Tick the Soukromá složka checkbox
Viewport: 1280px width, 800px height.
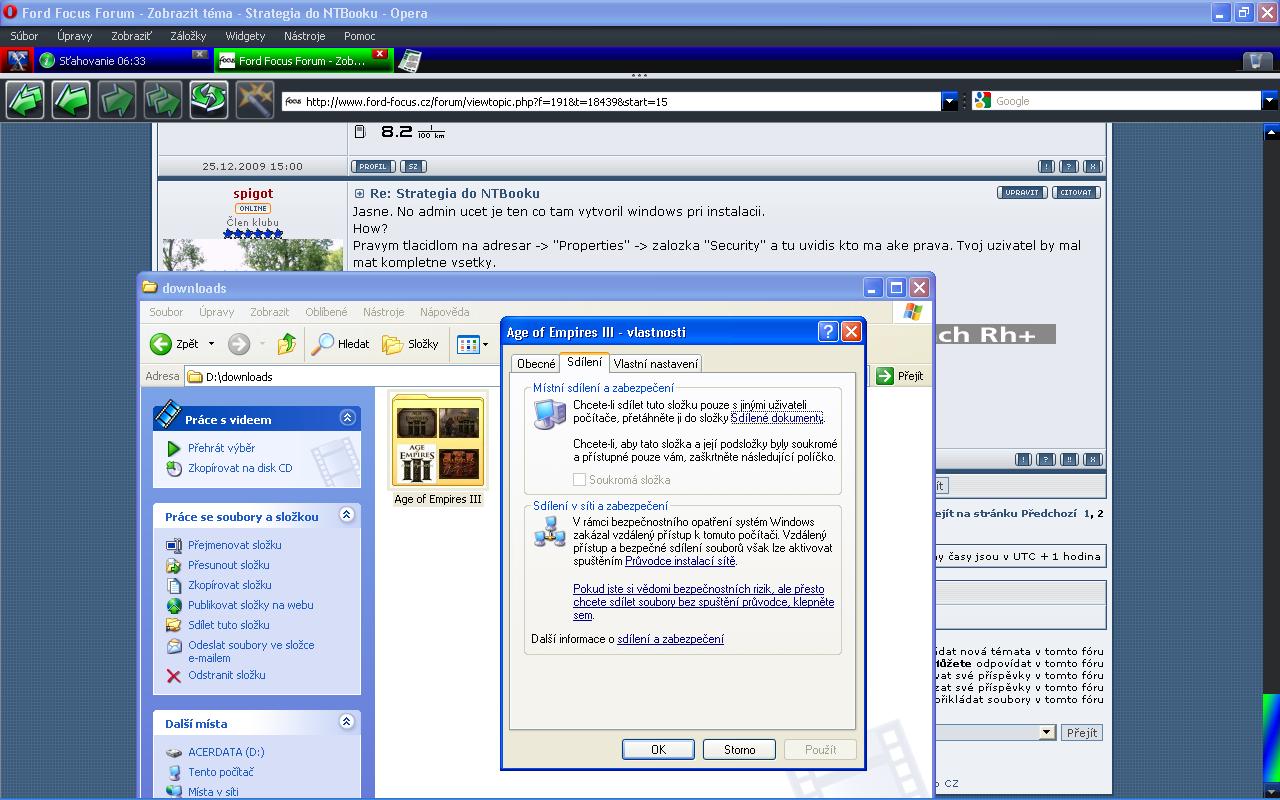coord(579,480)
